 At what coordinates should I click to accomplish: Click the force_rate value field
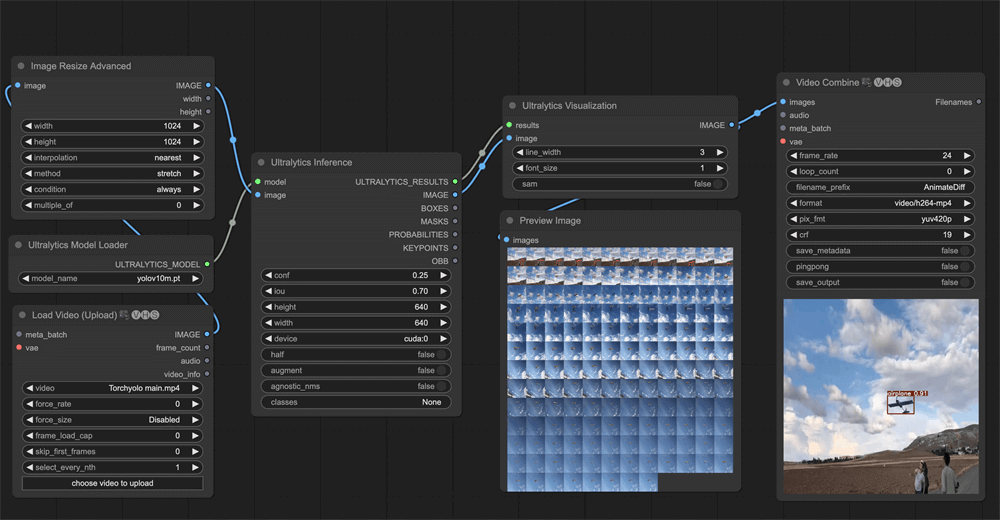113,404
